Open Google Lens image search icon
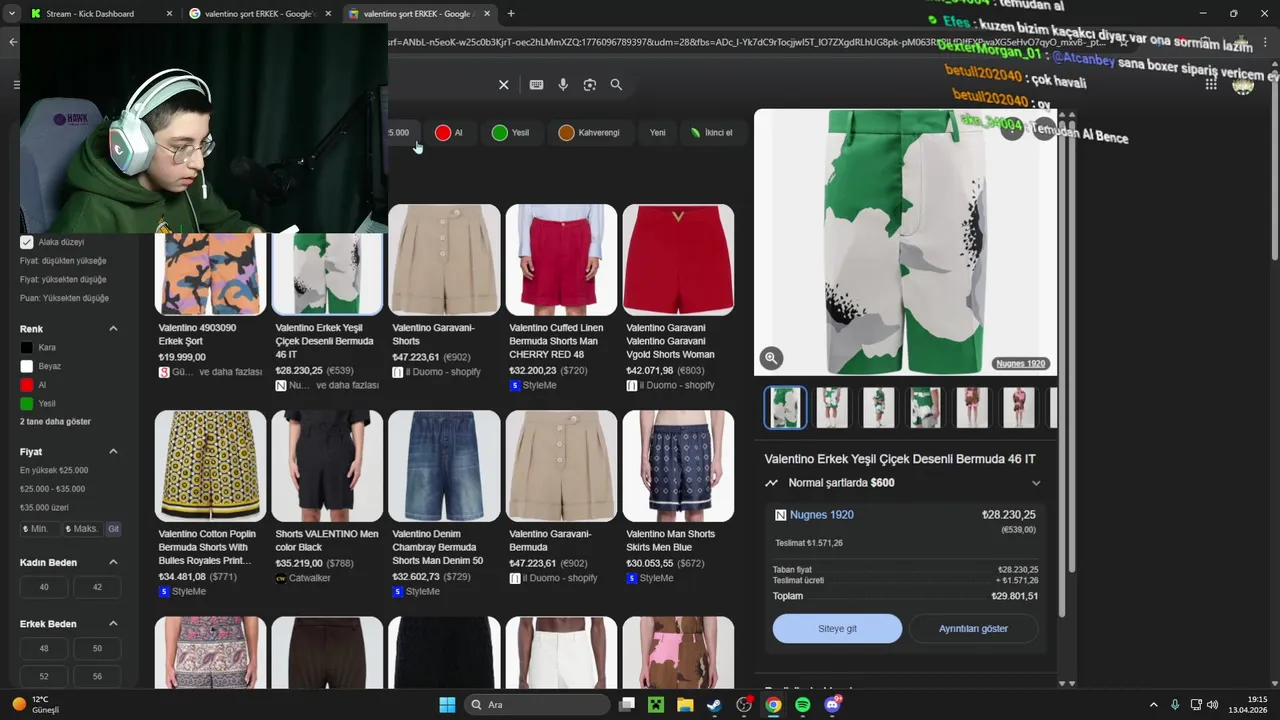Viewport: 1280px width, 720px height. (x=590, y=85)
